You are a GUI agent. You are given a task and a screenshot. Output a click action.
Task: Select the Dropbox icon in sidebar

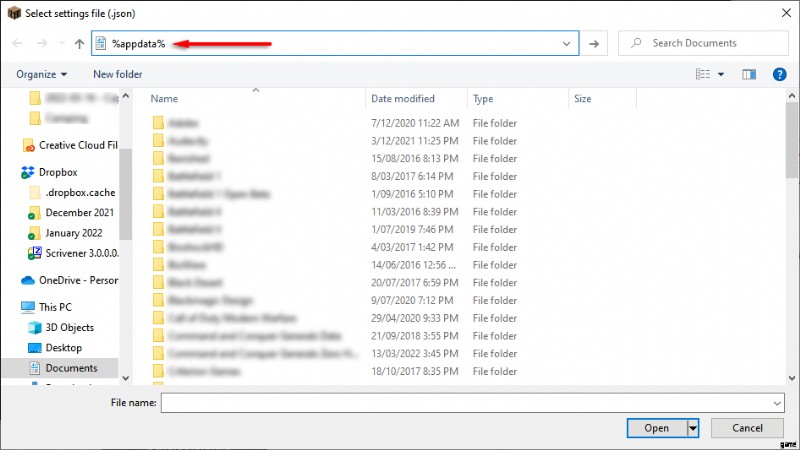click(28, 172)
